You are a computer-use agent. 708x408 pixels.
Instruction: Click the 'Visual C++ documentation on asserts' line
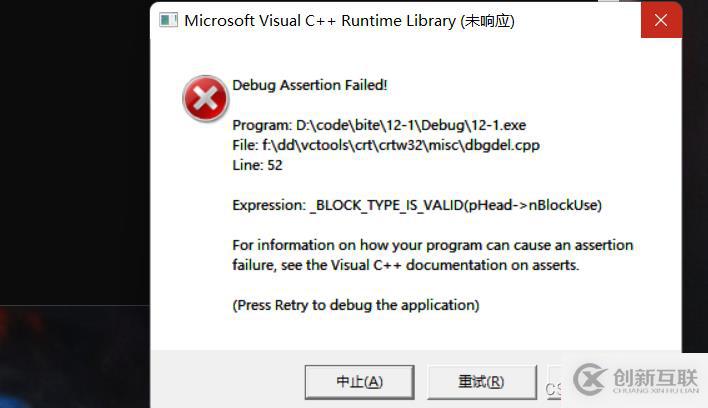click(405, 265)
